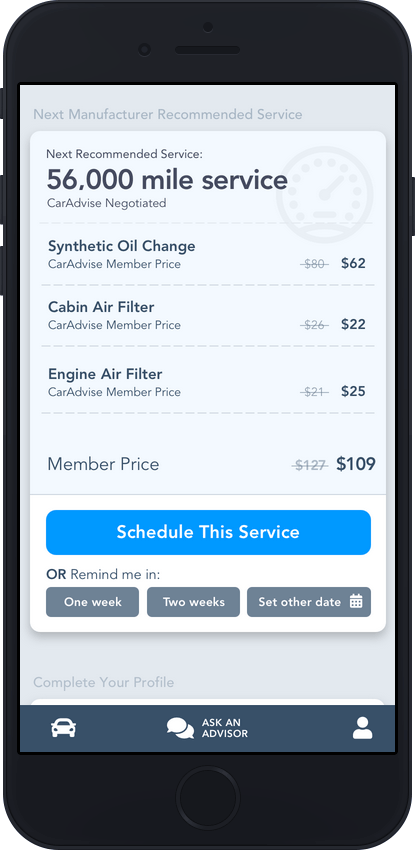The height and width of the screenshot is (850, 415).
Task: Select Synthetic Oil Change item
Action: click(208, 254)
